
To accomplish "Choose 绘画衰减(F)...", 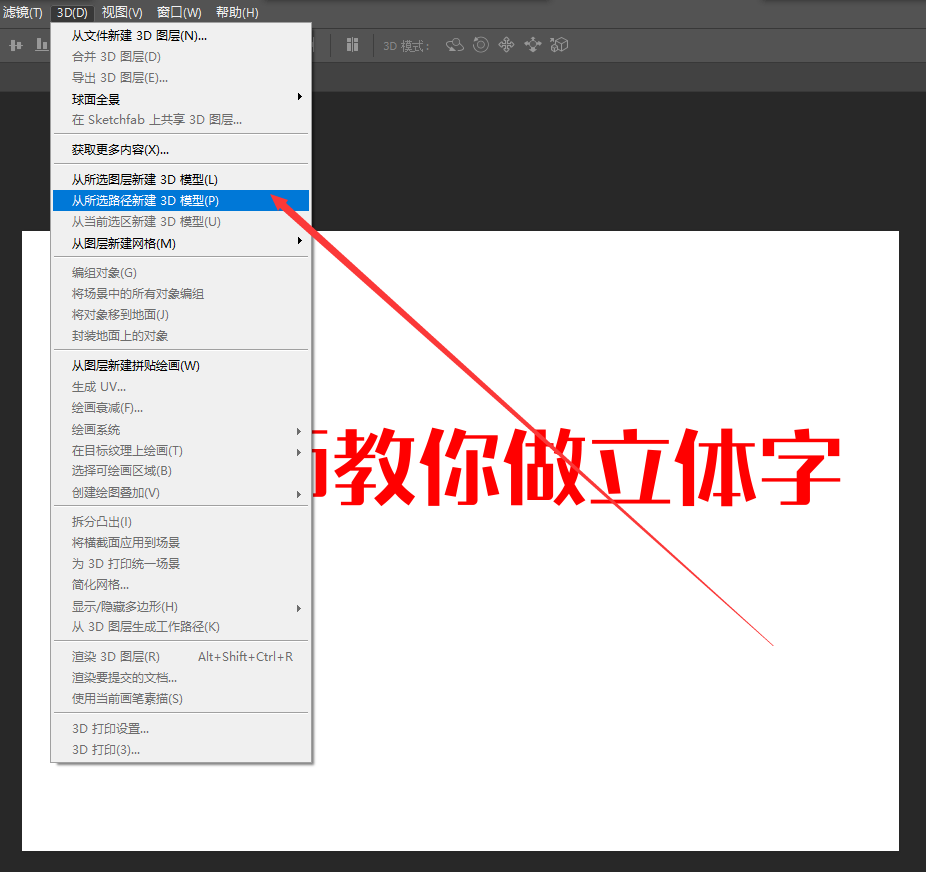I will click(181, 408).
